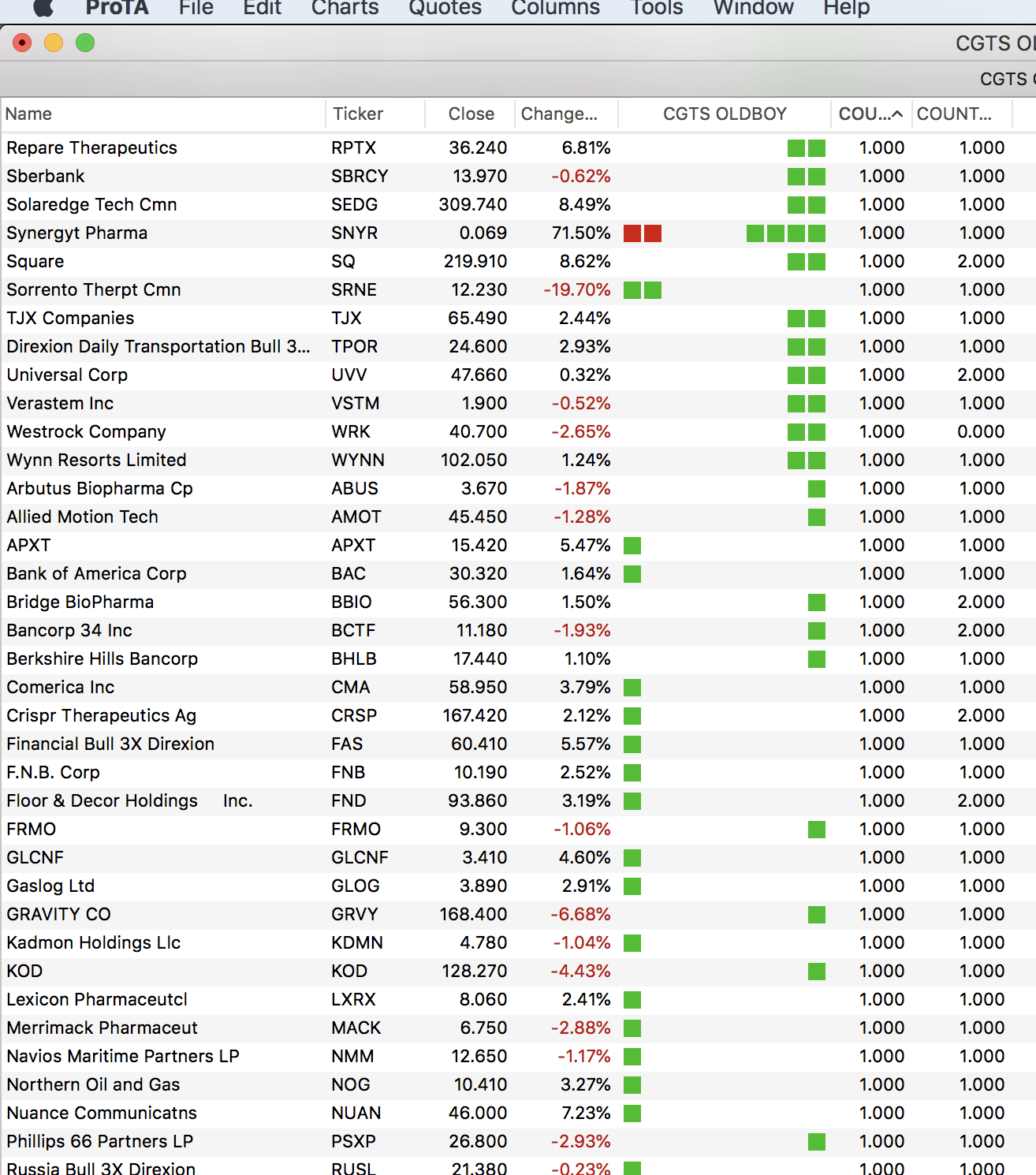
Task: Select the Repare Therapeutics row
Action: (518, 148)
